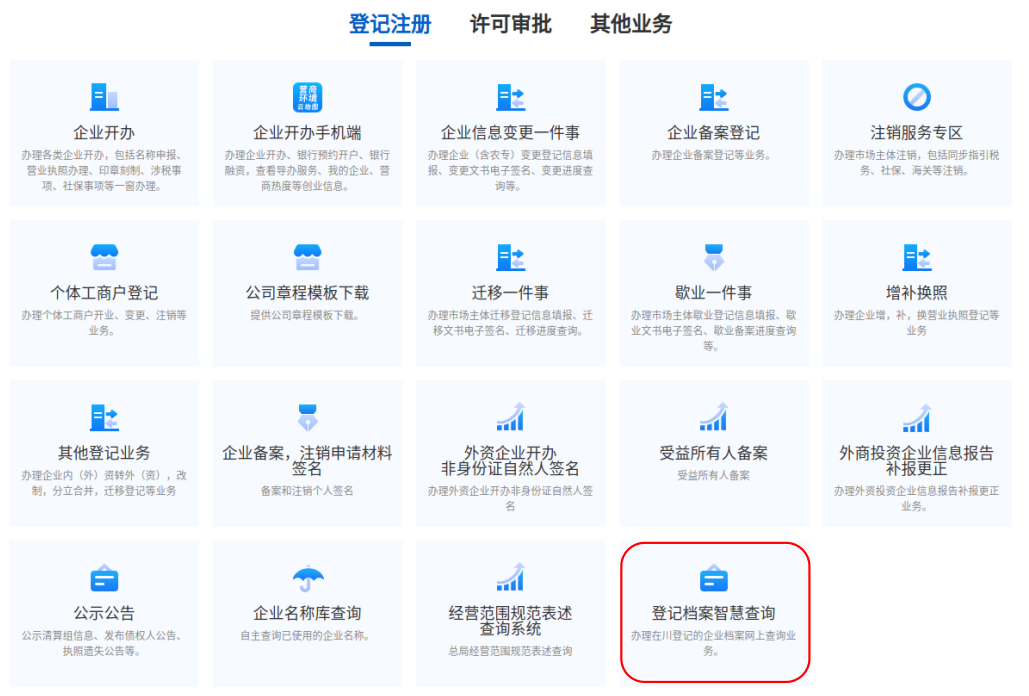This screenshot has width=1029, height=696.
Task: Click the 登记档案智慧查询 card icon
Action: [713, 578]
